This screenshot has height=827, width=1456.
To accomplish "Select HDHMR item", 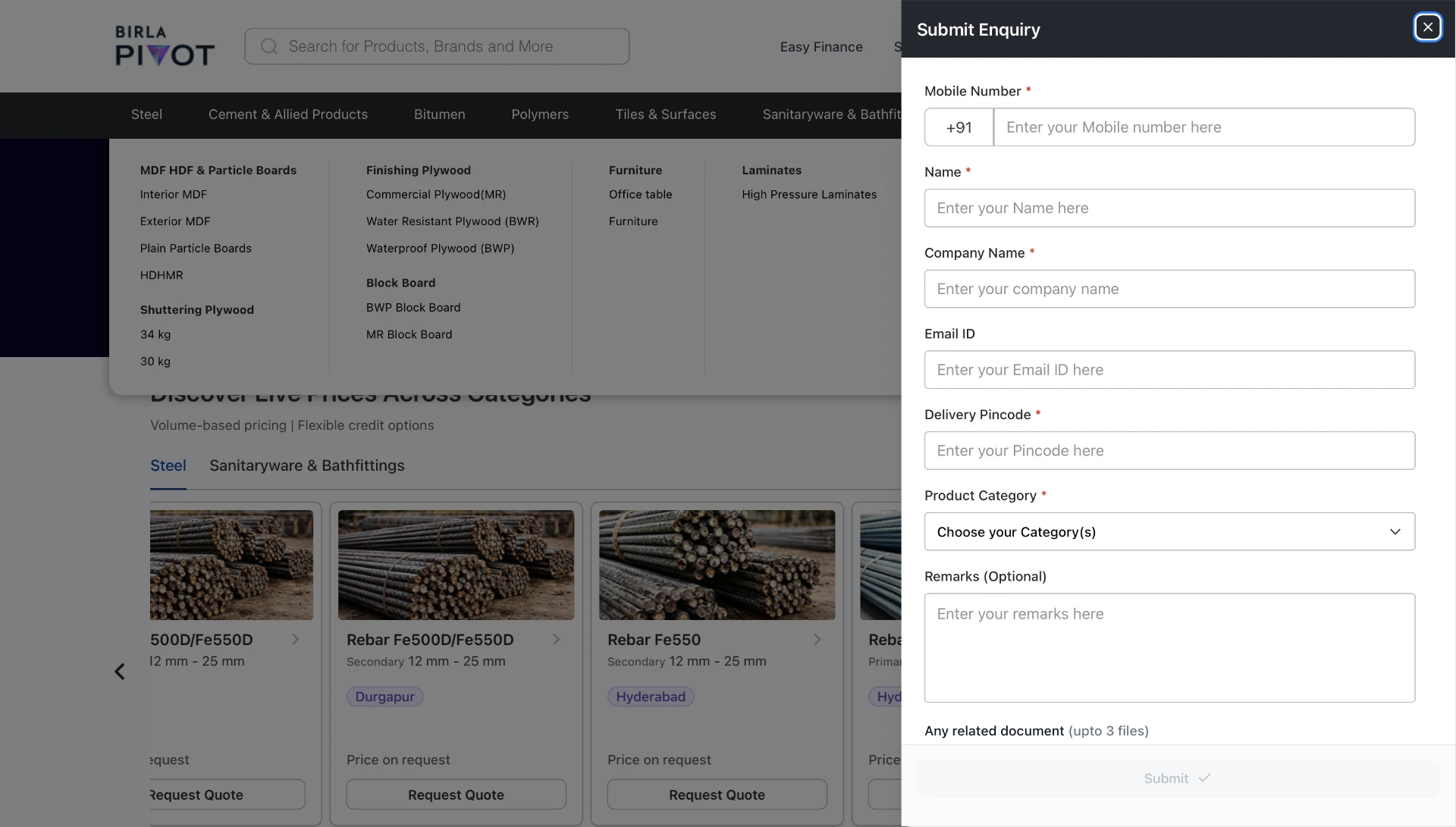I will [162, 275].
